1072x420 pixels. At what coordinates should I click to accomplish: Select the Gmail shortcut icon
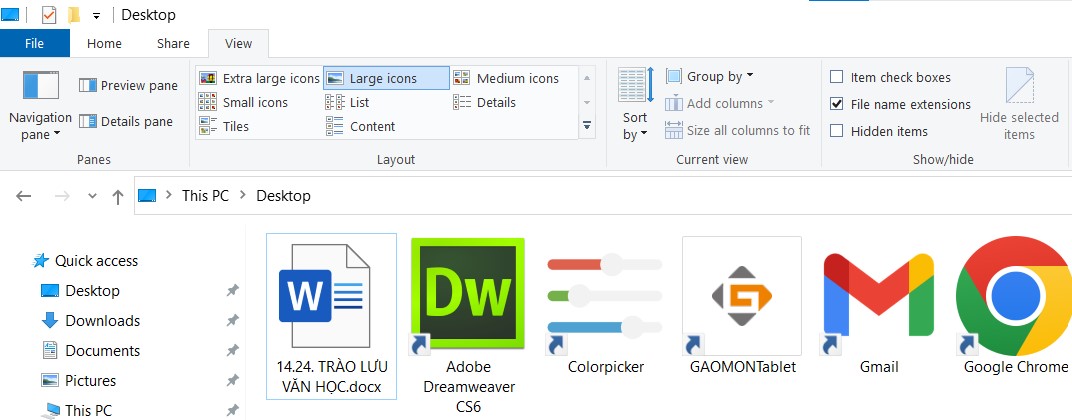[879, 297]
